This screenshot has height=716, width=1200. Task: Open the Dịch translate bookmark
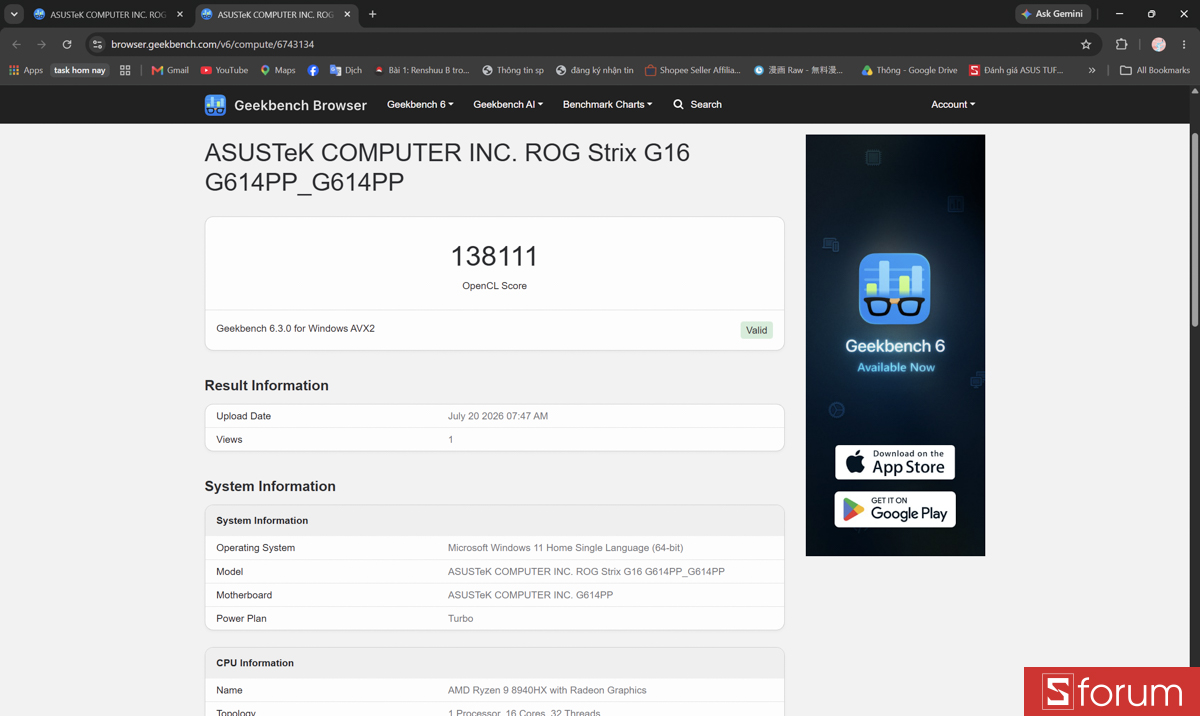(346, 70)
